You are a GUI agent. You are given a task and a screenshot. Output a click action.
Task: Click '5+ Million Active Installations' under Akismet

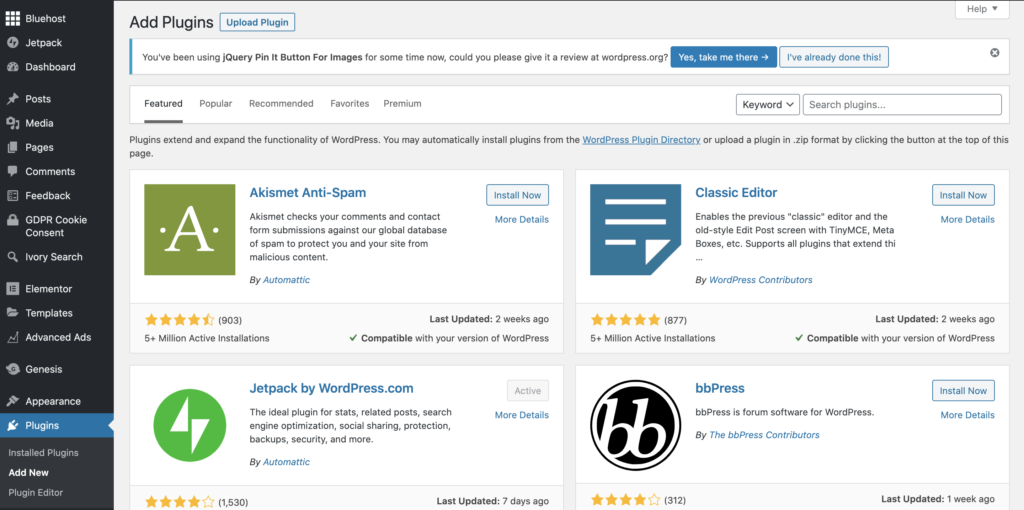(x=207, y=338)
